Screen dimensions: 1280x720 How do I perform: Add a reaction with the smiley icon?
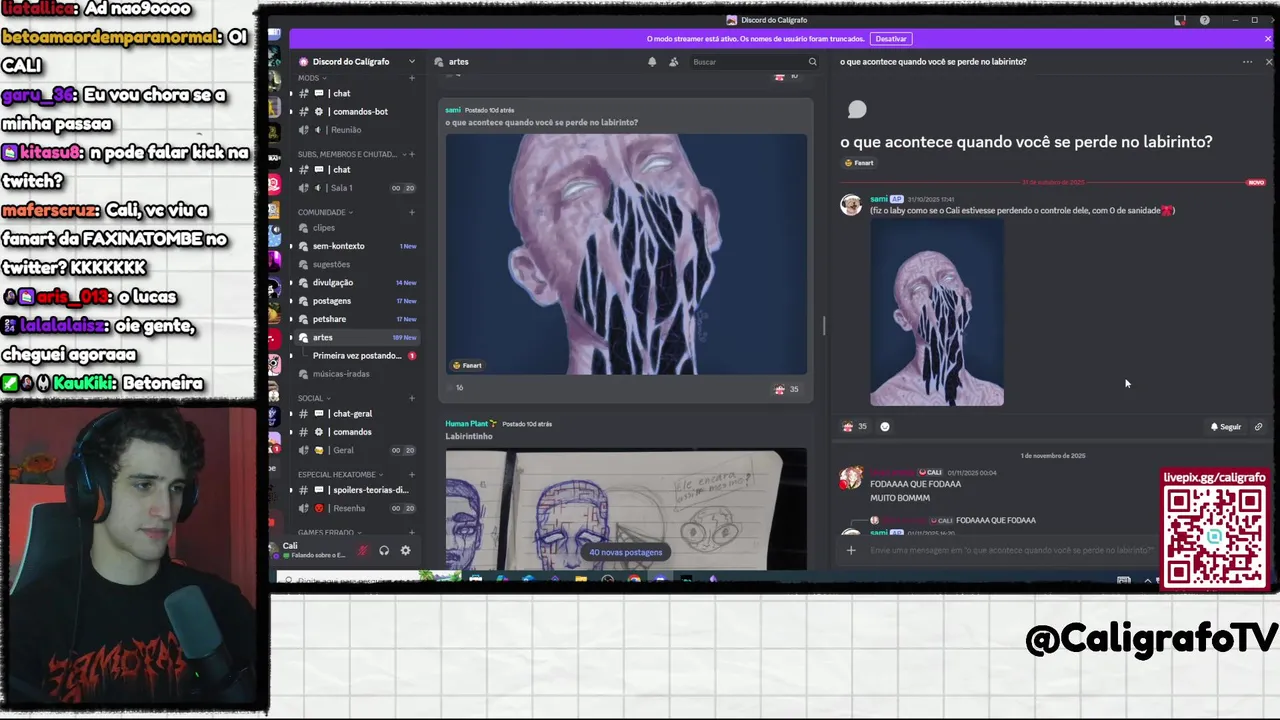(x=884, y=427)
